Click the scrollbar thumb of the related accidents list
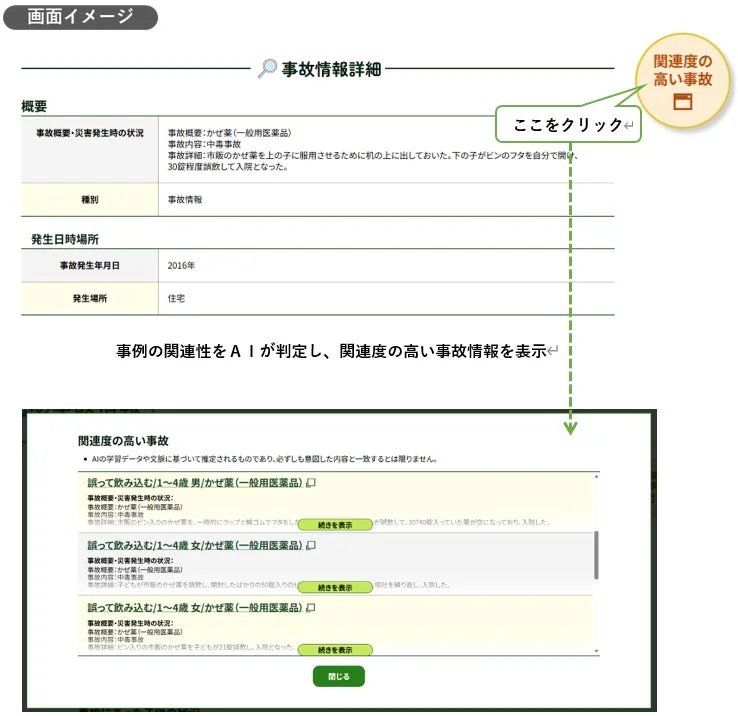This screenshot has width=738, height=716. pyautogui.click(x=596, y=555)
